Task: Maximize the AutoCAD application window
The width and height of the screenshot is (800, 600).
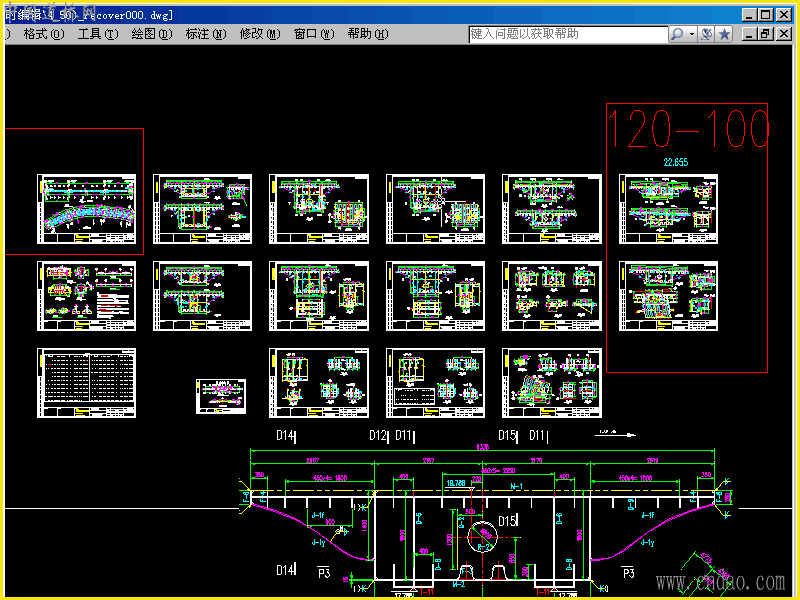Action: (765, 15)
